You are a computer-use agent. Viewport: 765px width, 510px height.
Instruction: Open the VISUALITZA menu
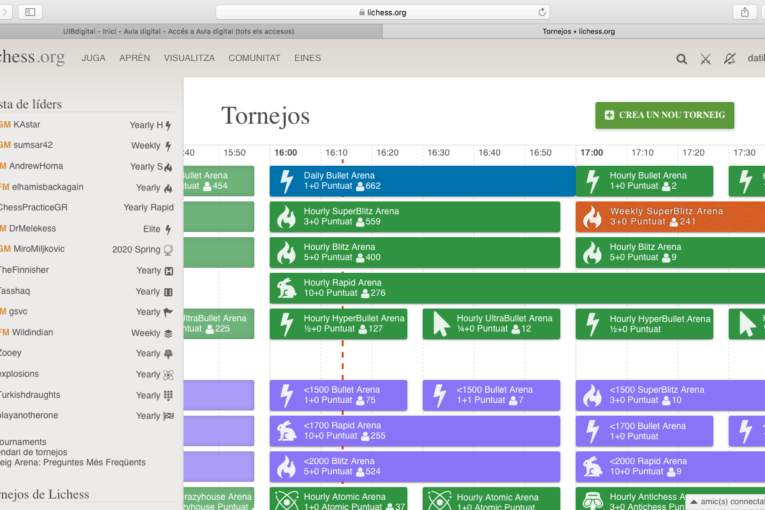189,58
